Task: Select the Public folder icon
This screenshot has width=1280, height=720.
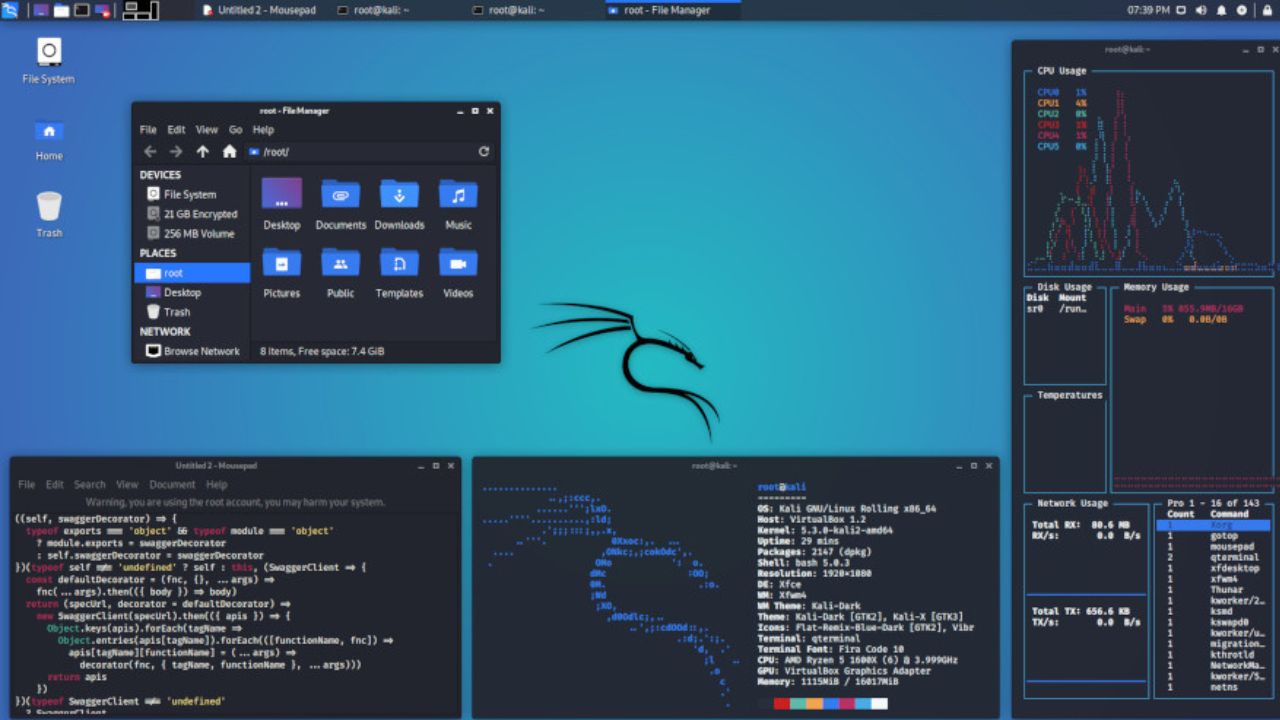Action: tap(341, 272)
